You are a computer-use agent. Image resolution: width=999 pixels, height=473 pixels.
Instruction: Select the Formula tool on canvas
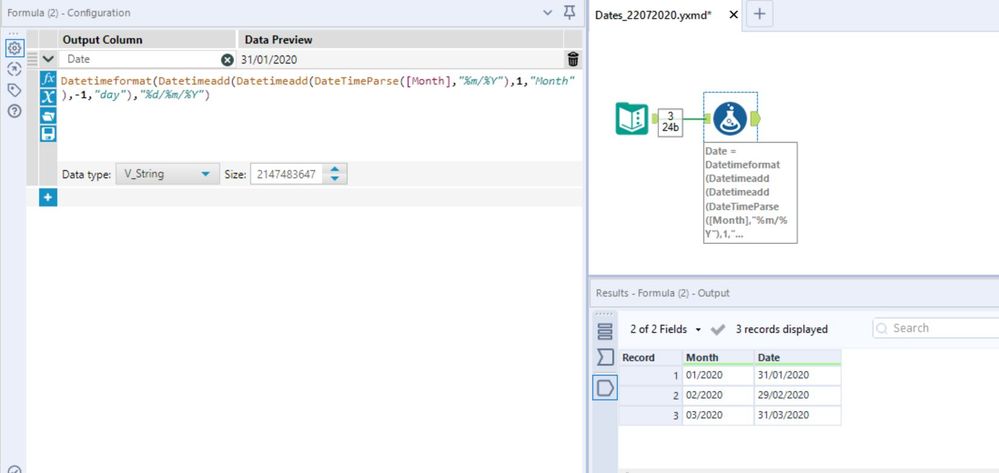click(x=730, y=118)
